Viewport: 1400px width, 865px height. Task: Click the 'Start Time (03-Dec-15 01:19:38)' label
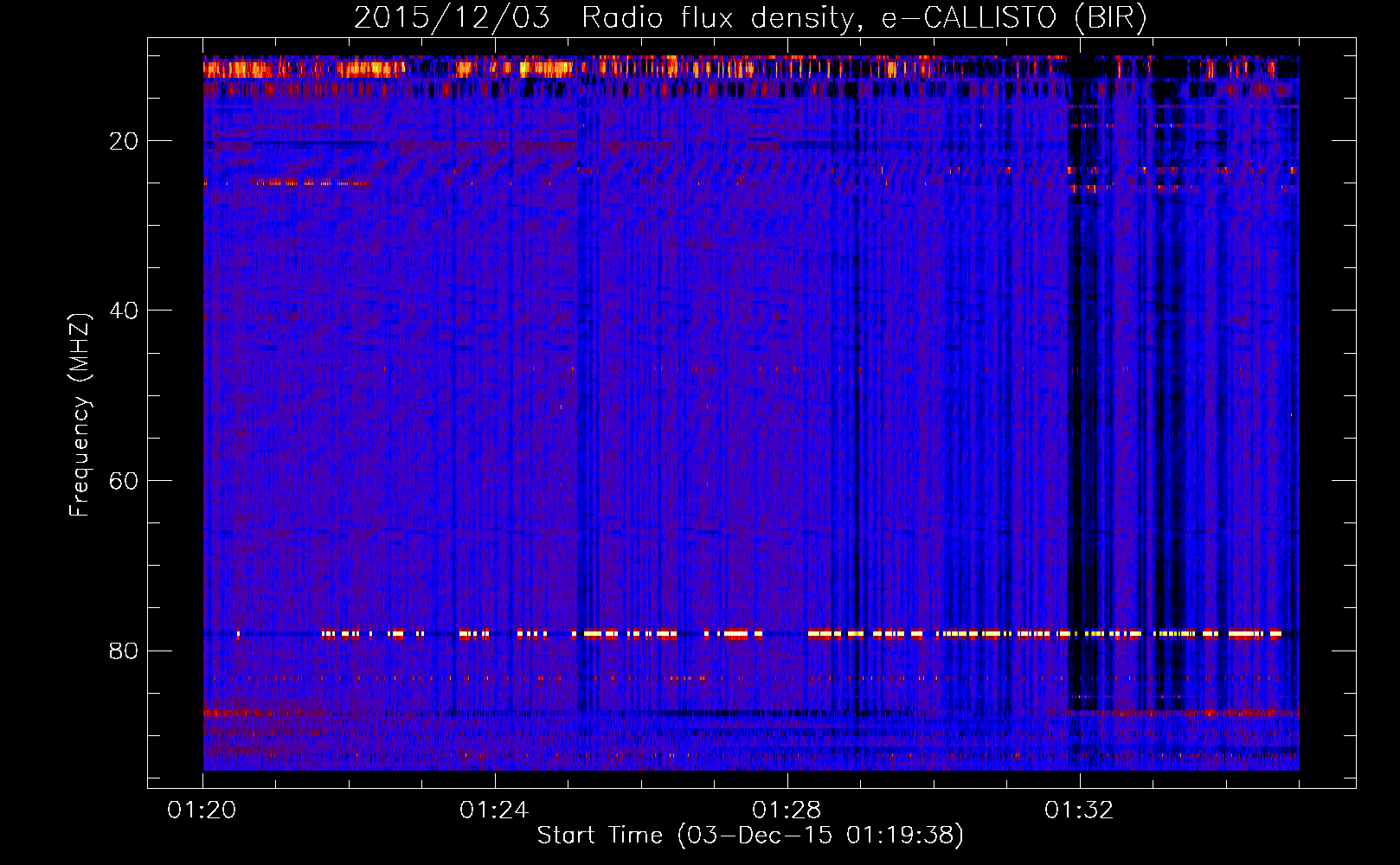coord(750,836)
